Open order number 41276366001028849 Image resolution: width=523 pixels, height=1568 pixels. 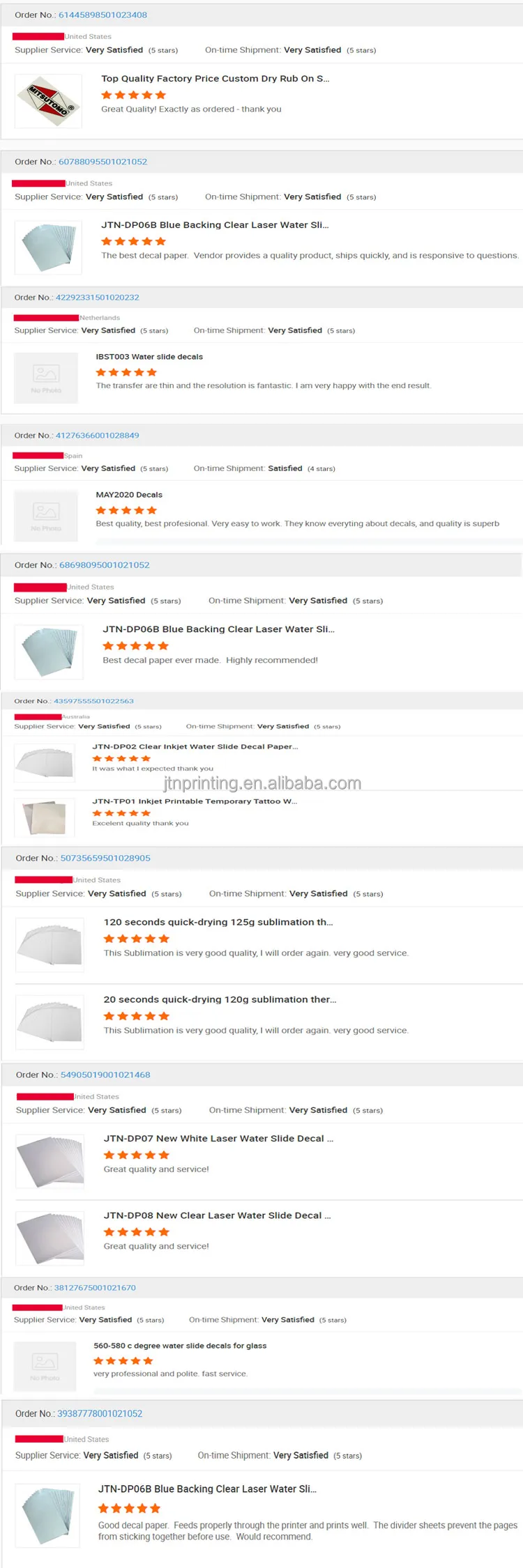coord(97,436)
